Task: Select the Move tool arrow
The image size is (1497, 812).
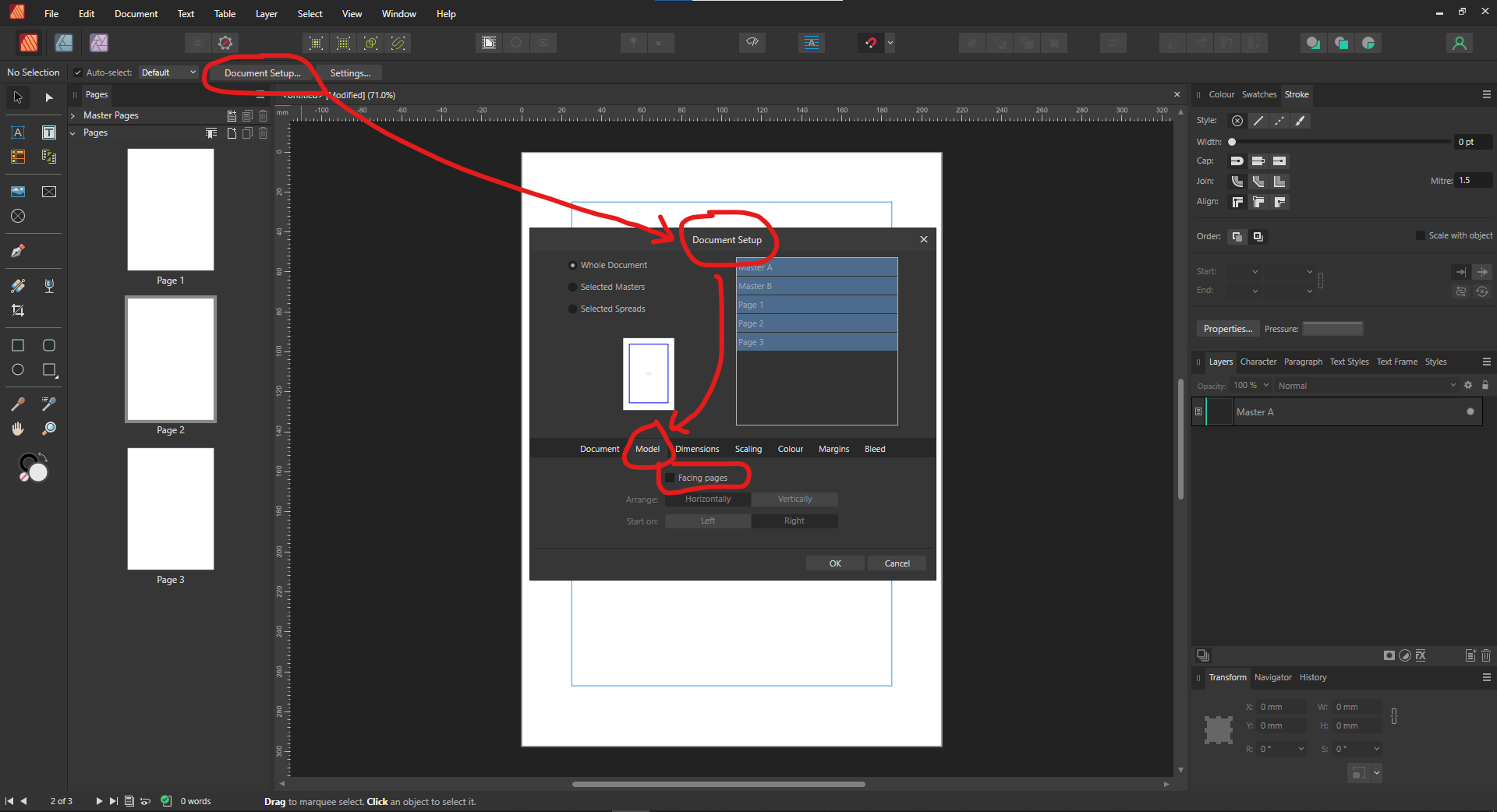Action: pyautogui.click(x=18, y=97)
